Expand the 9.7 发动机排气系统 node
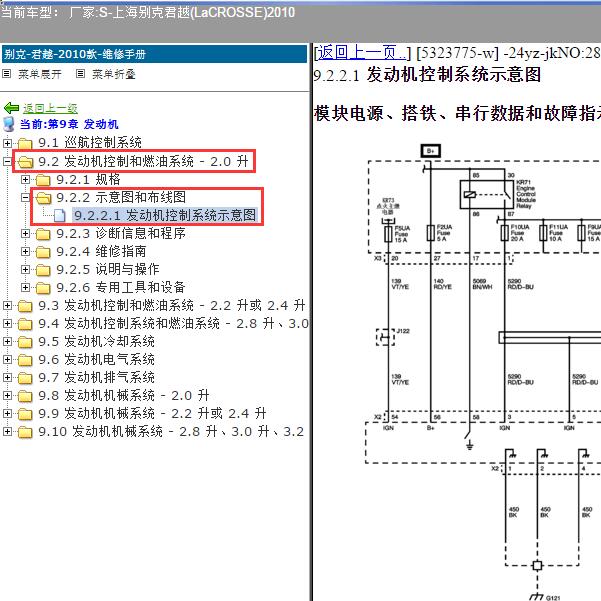The height and width of the screenshot is (601, 601). tap(7, 378)
